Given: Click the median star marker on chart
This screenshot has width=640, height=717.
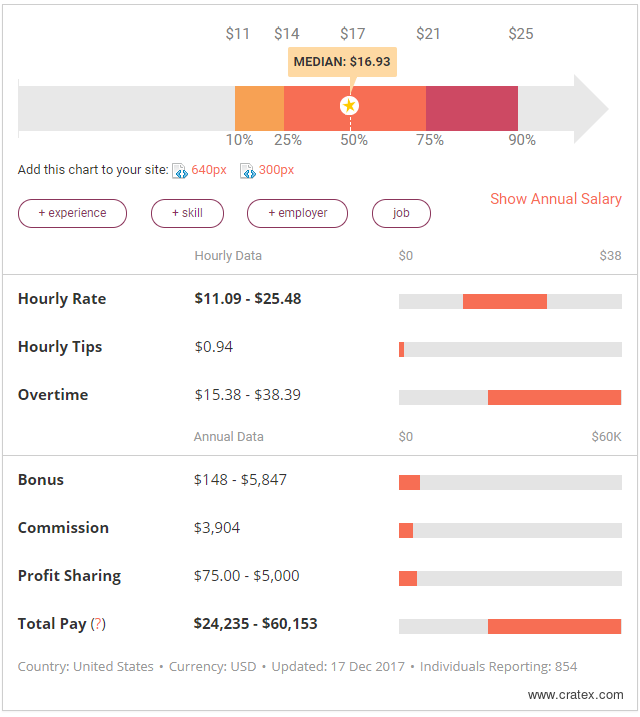Looking at the screenshot, I should point(349,105).
